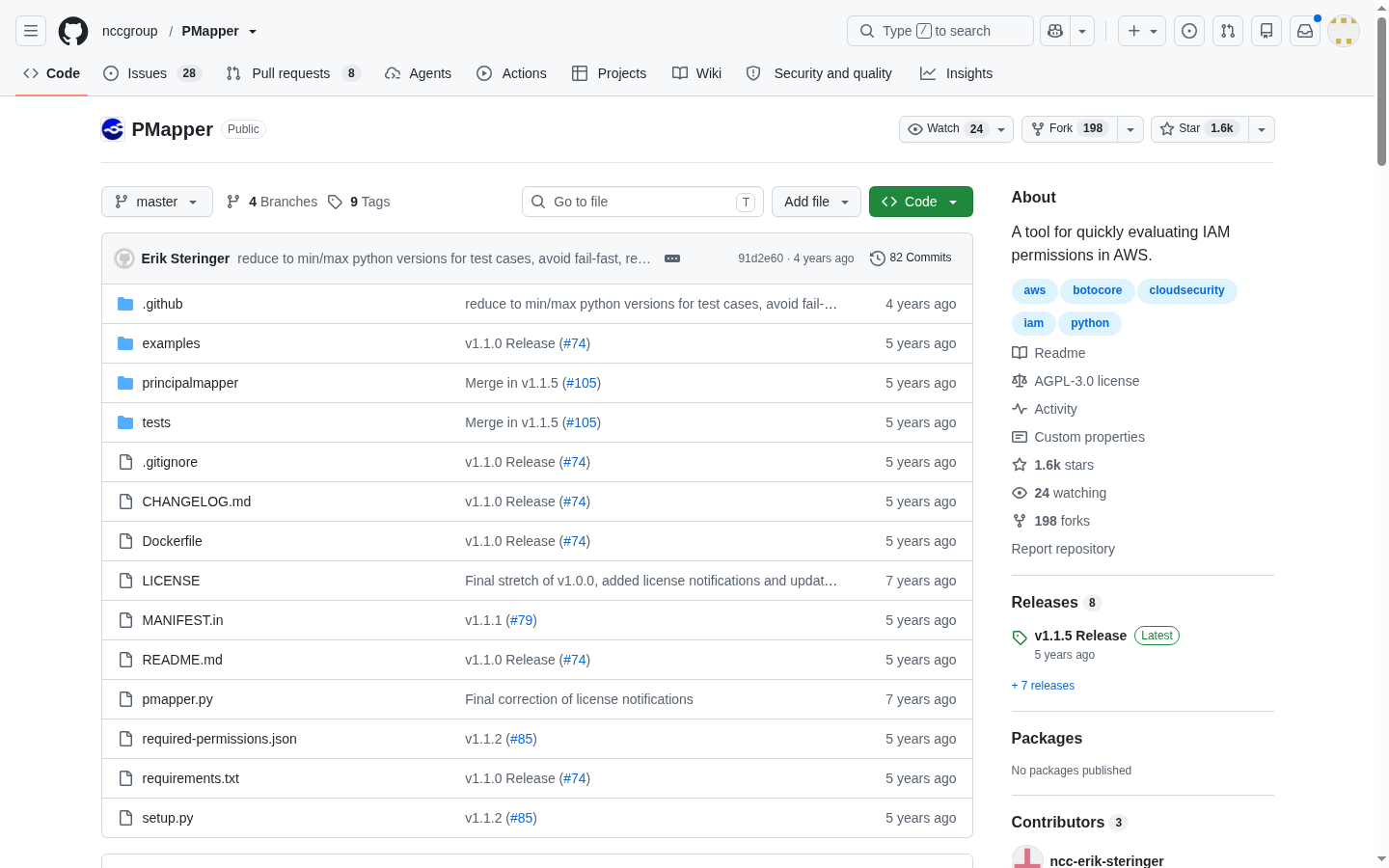Click Erik Steringer's avatar in the commit bar

coord(124,258)
